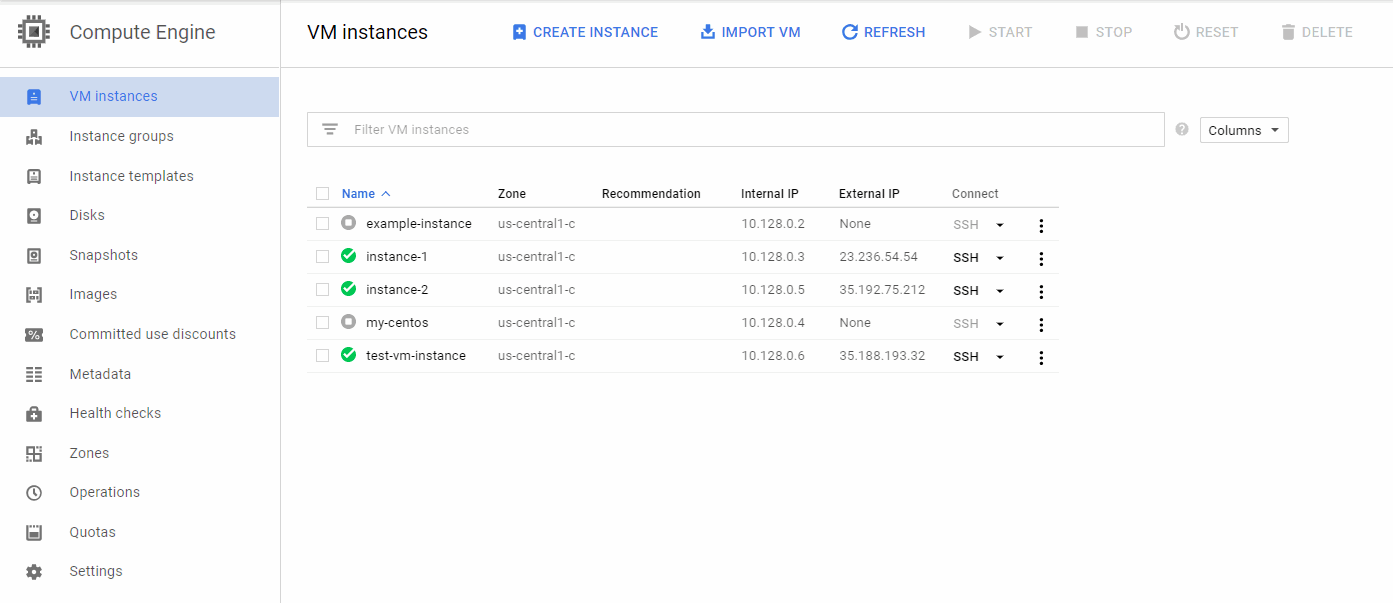Open the Disks section
Screen dimensions: 1393x603
pyautogui.click(x=88, y=214)
